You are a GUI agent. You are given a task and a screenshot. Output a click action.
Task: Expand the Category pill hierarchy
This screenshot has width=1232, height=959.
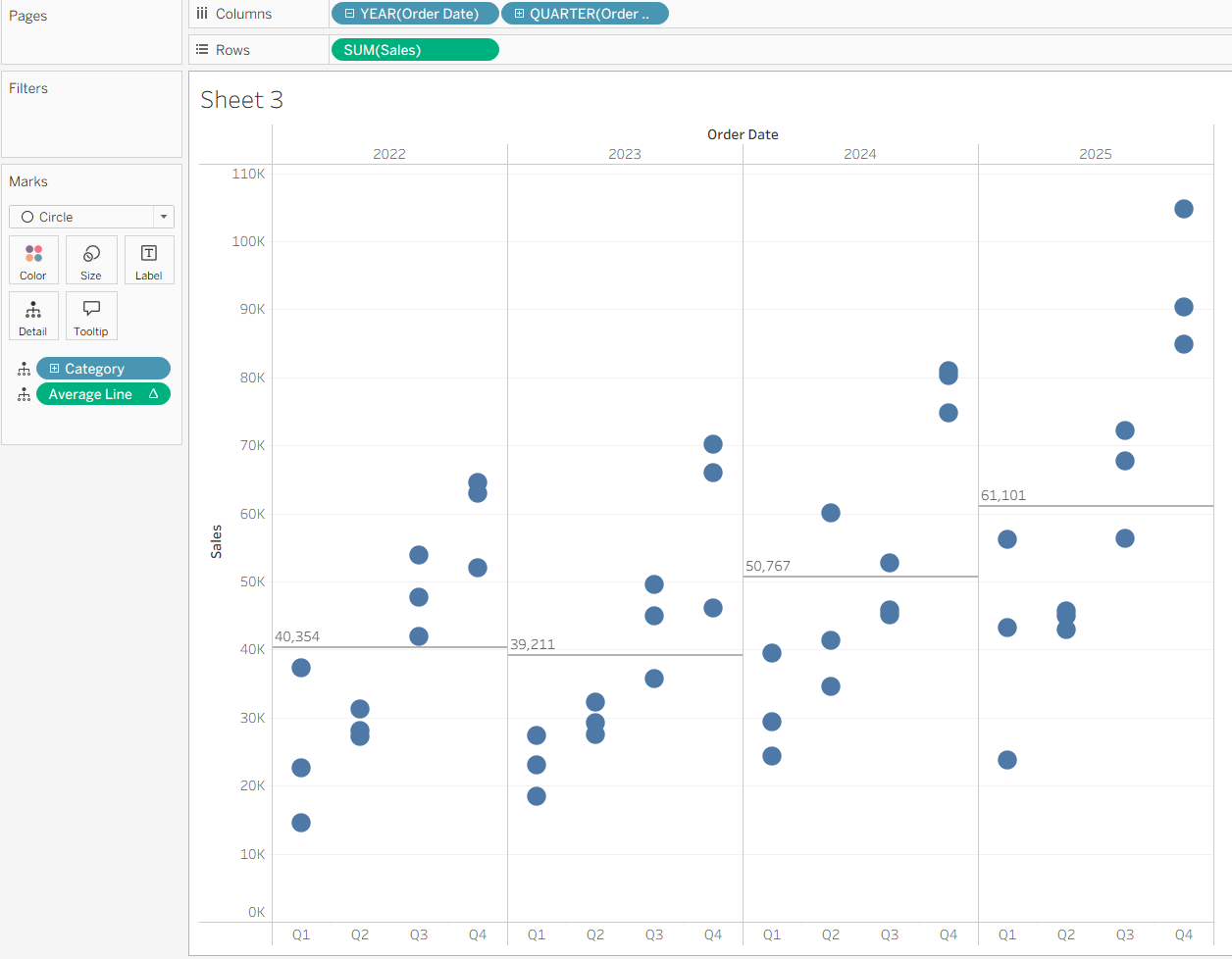[55, 369]
